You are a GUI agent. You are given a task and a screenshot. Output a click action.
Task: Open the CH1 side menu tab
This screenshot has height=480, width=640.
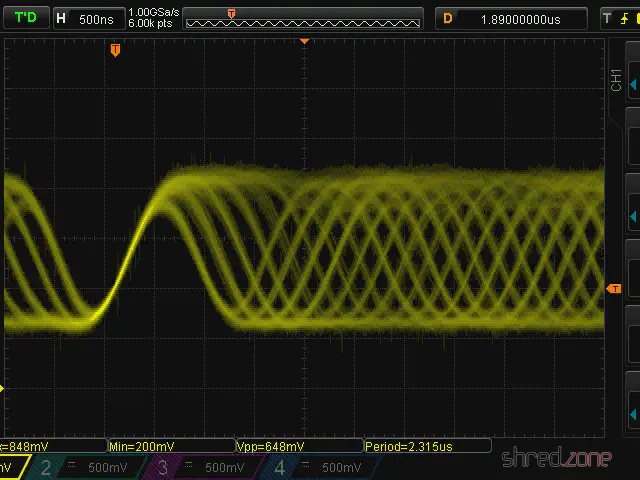[x=616, y=82]
